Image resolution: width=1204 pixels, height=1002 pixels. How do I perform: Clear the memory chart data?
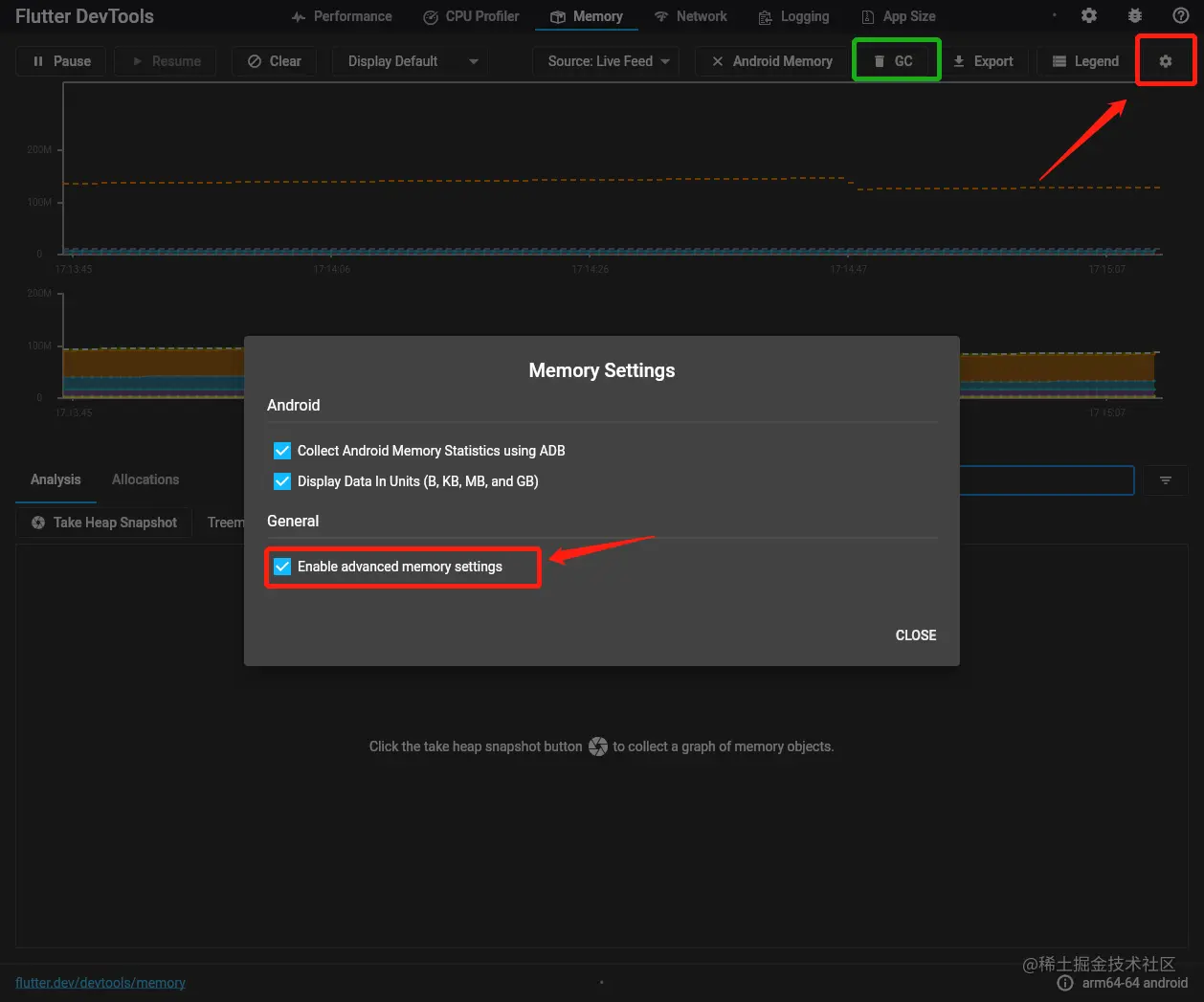[x=274, y=61]
